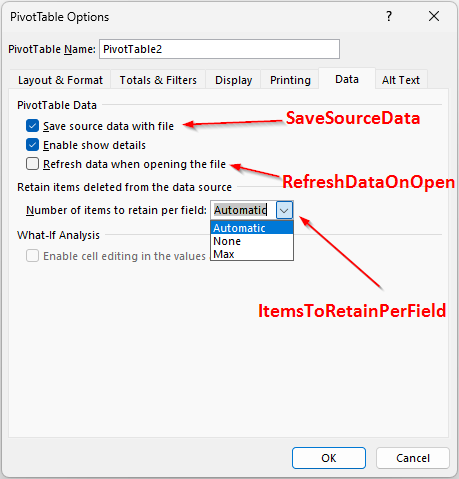The image size is (459, 479).
Task: Open the Alt Text tab
Action: (401, 80)
